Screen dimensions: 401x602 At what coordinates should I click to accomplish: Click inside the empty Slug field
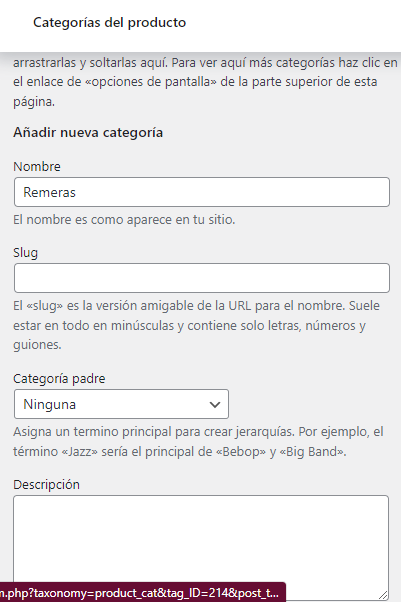pos(202,278)
